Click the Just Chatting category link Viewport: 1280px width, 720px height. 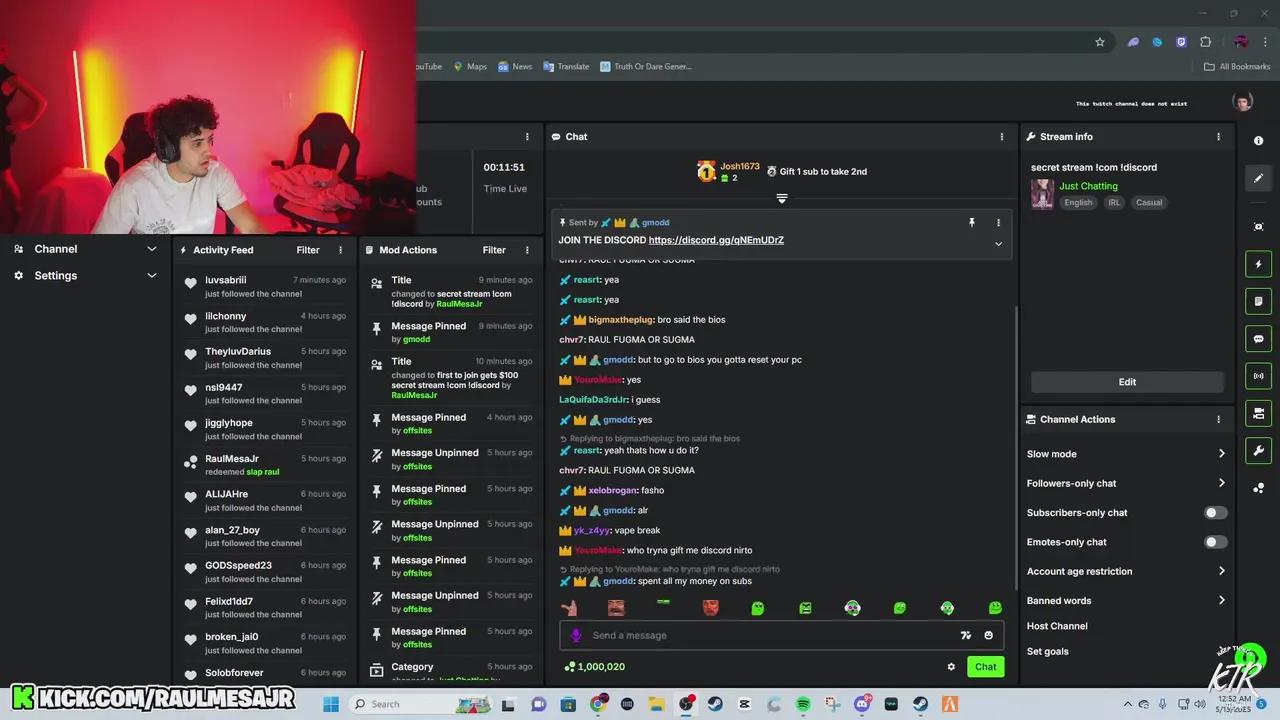point(1088,186)
